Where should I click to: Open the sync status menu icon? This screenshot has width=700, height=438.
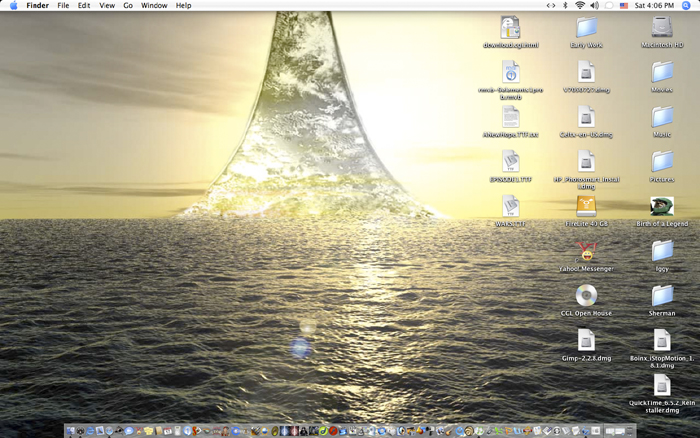551,5
